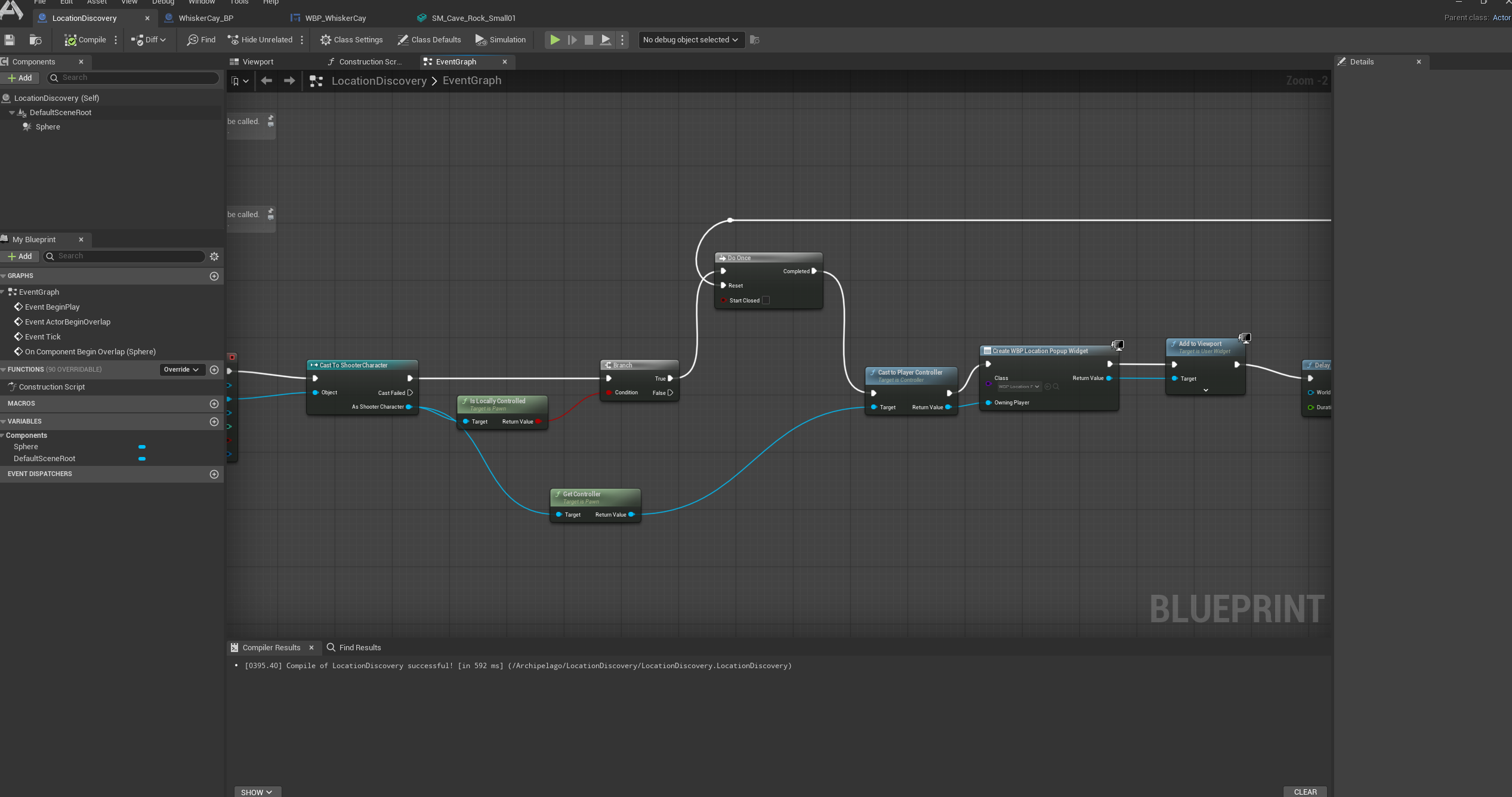
Task: Navigate back in graph history
Action: tap(267, 81)
